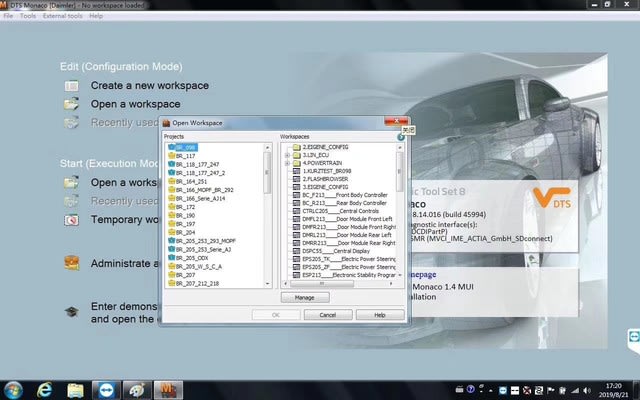
Task: Select project BR_166_MOPF_BR_292
Action: pos(201,190)
